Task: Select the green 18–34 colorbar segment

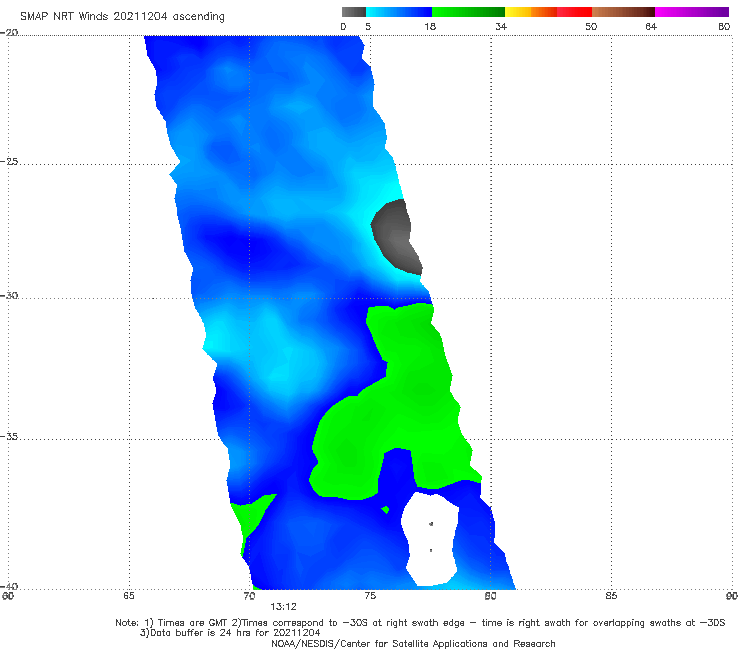Action: [468, 12]
